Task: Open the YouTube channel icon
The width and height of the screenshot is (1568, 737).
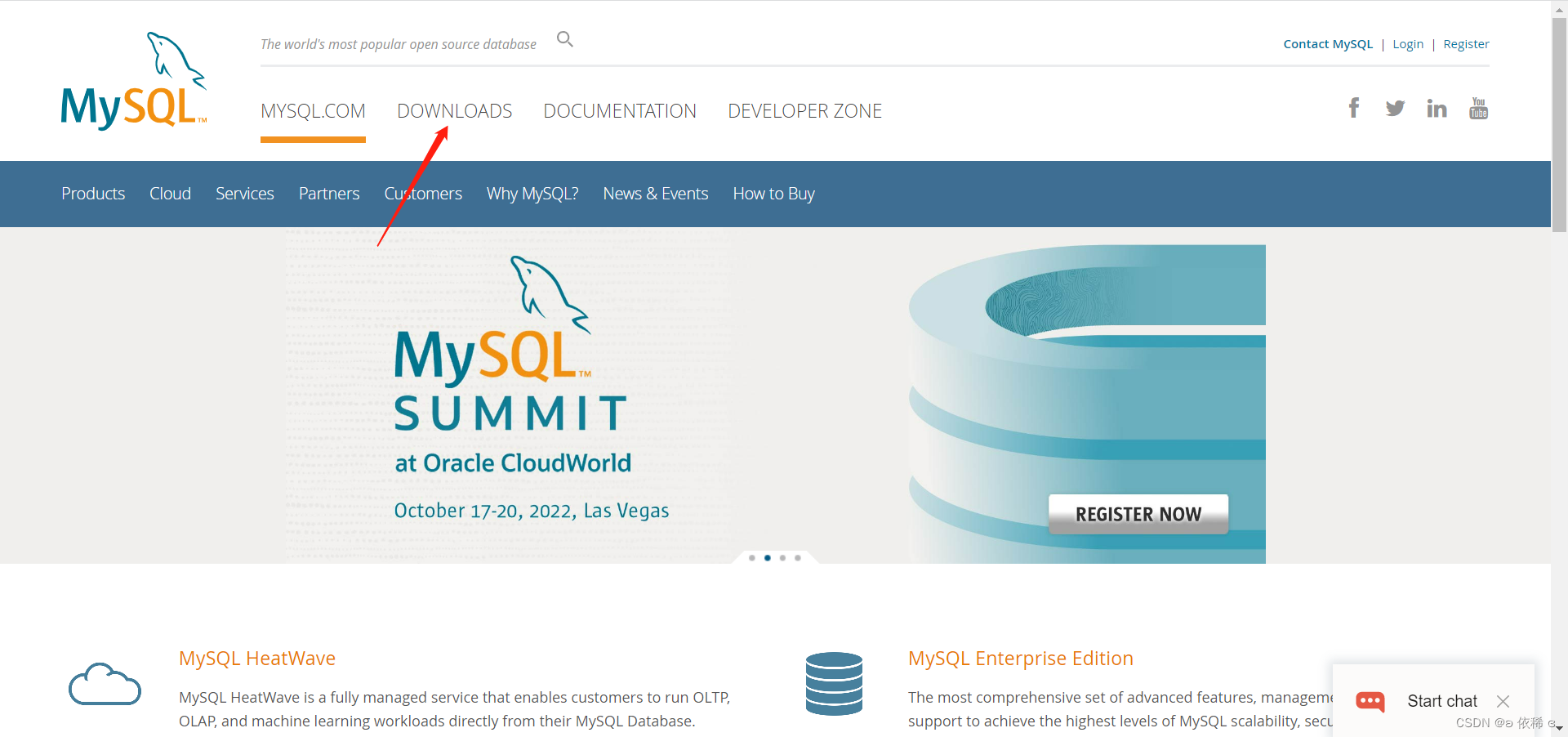Action: click(1478, 107)
